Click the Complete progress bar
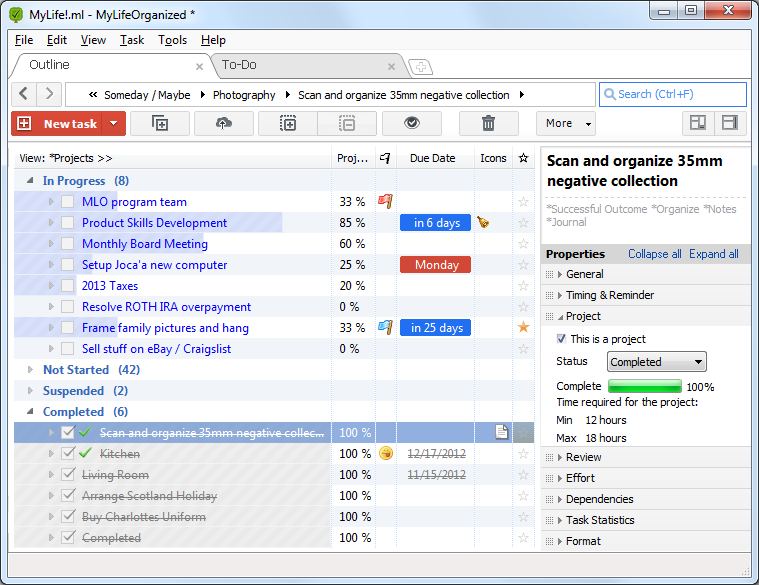 coord(645,386)
